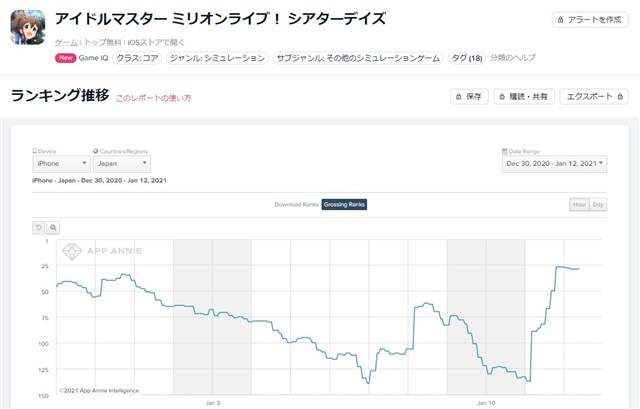Select the Grossing Ranks tab

click(x=344, y=204)
